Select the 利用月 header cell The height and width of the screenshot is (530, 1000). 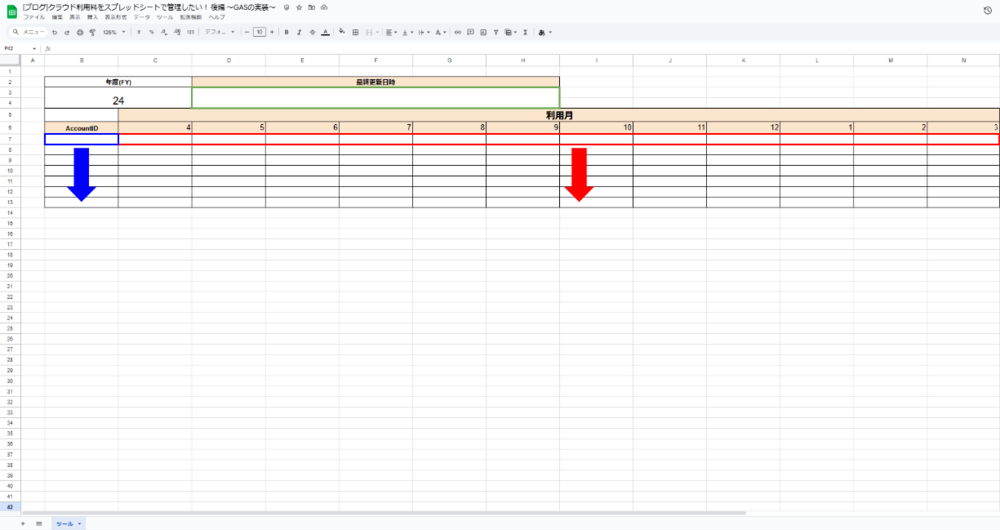click(x=559, y=115)
